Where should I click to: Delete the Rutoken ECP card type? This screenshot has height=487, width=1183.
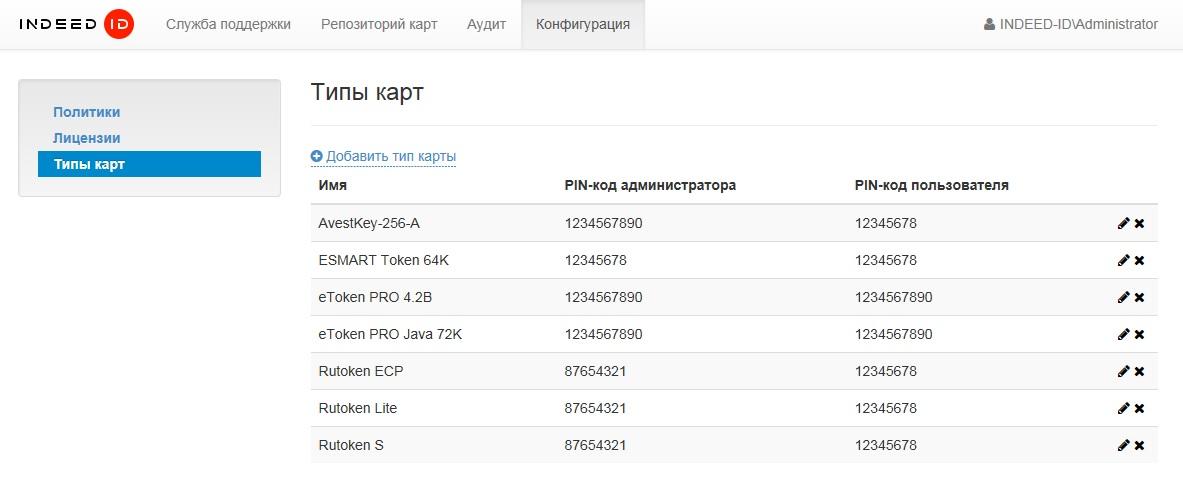tap(1139, 372)
